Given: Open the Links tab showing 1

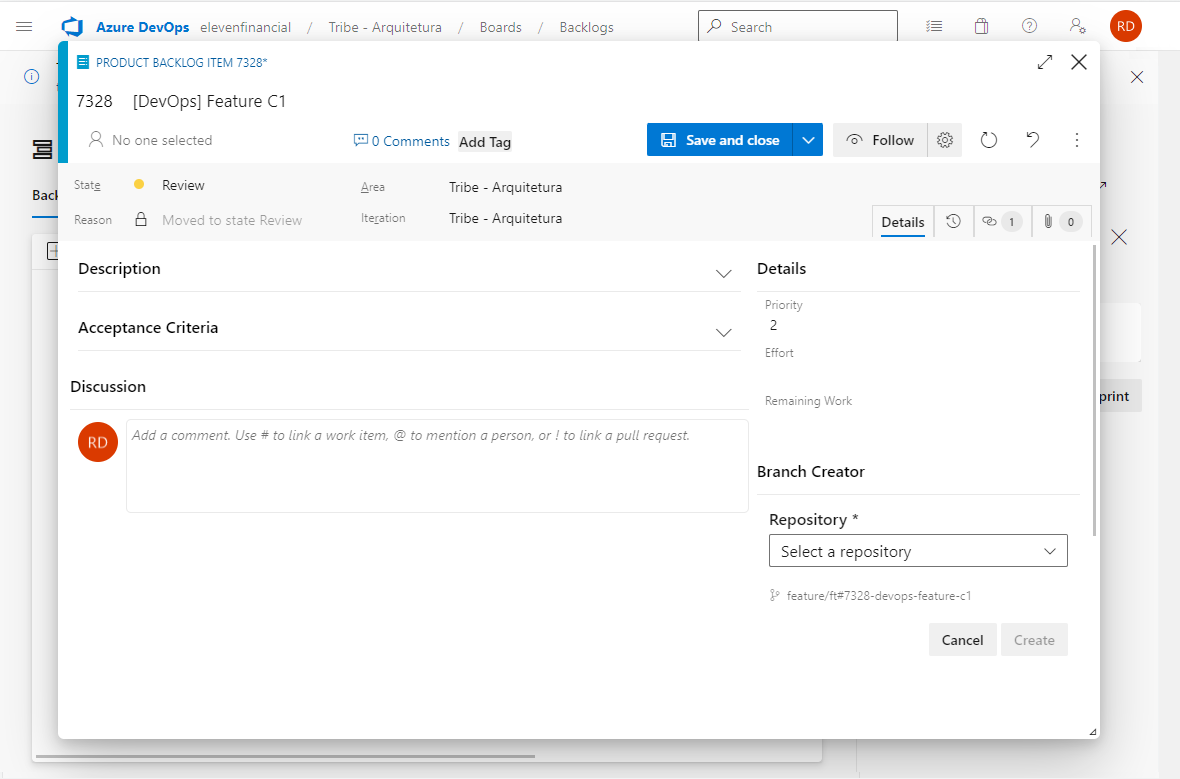Looking at the screenshot, I should click(x=1002, y=221).
